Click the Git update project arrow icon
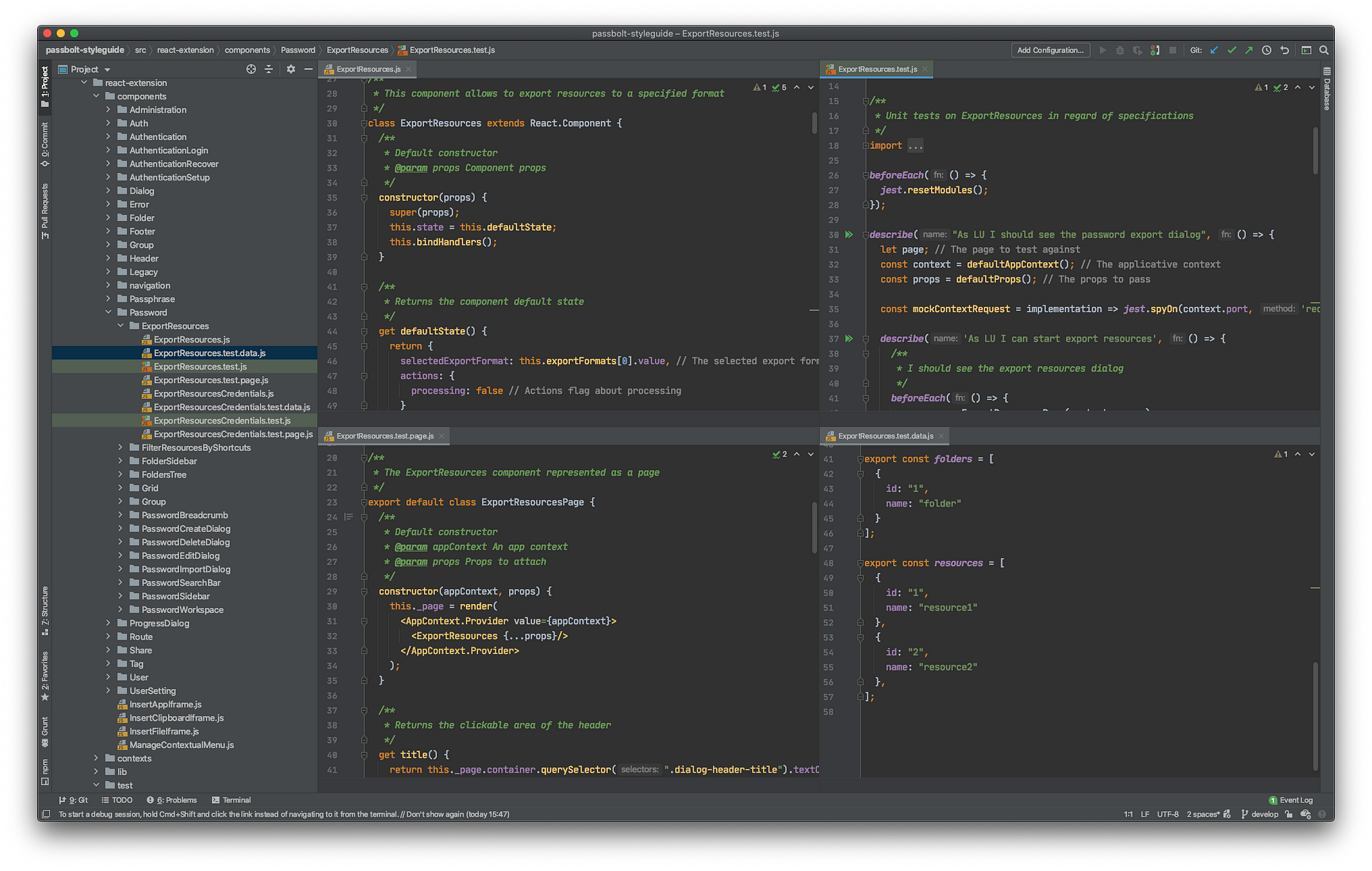Screen dimensions: 1372x871 [1214, 50]
